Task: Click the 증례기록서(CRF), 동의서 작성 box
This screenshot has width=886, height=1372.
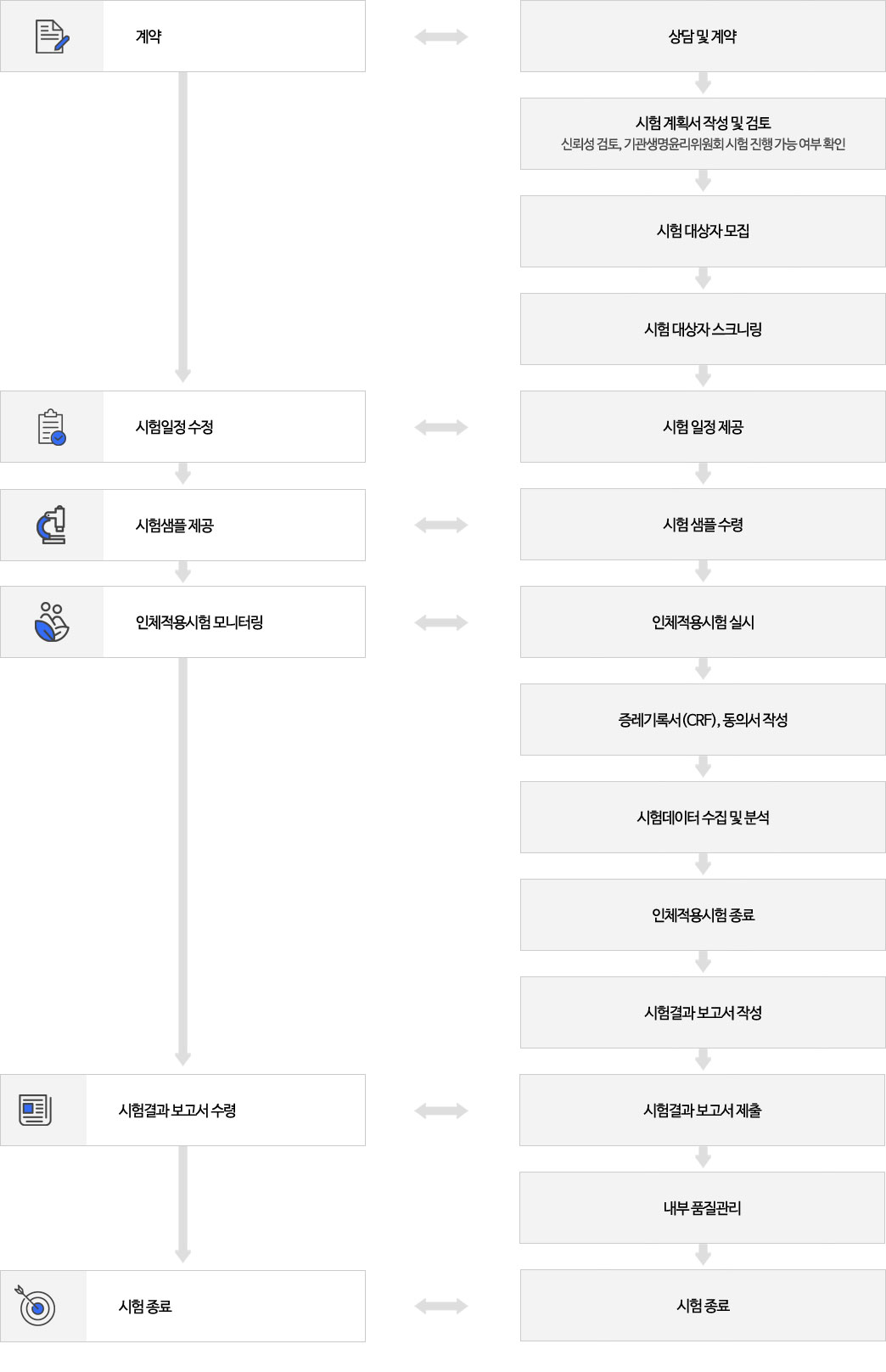Action: point(703,720)
